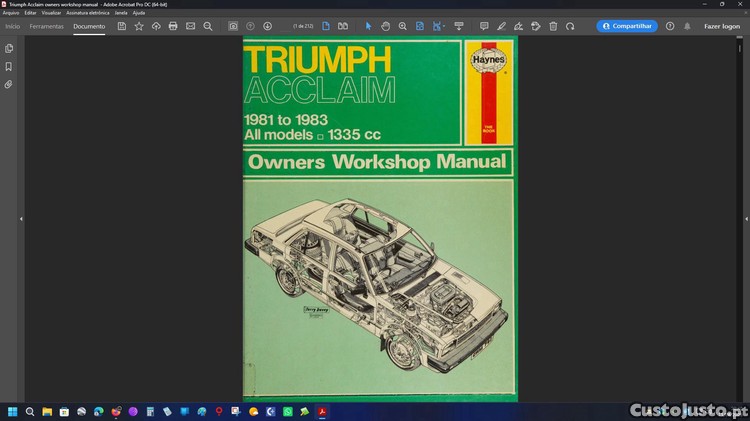The width and height of the screenshot is (750, 421).
Task: Open the Visualizar menu
Action: pos(51,13)
